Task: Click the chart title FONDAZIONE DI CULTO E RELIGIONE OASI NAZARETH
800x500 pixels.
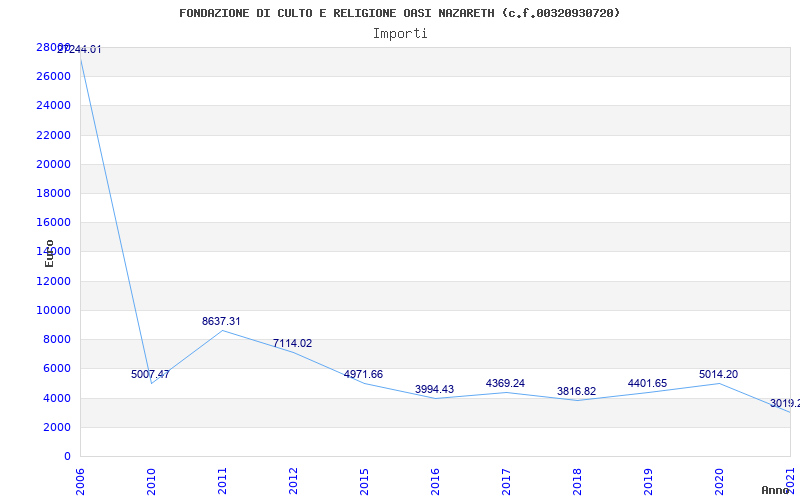Action: tap(399, 13)
